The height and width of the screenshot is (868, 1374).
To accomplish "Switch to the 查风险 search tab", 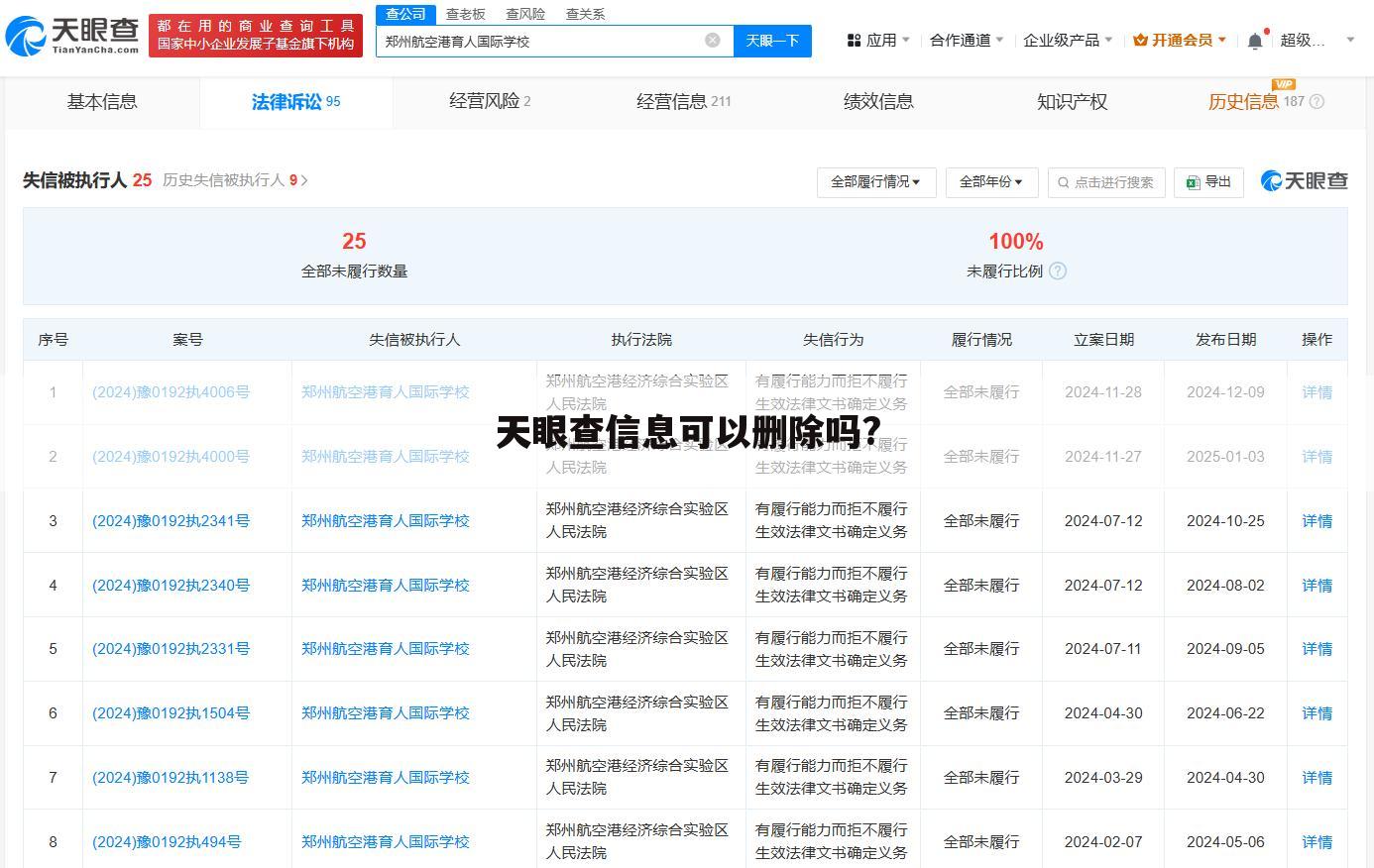I will (x=525, y=14).
